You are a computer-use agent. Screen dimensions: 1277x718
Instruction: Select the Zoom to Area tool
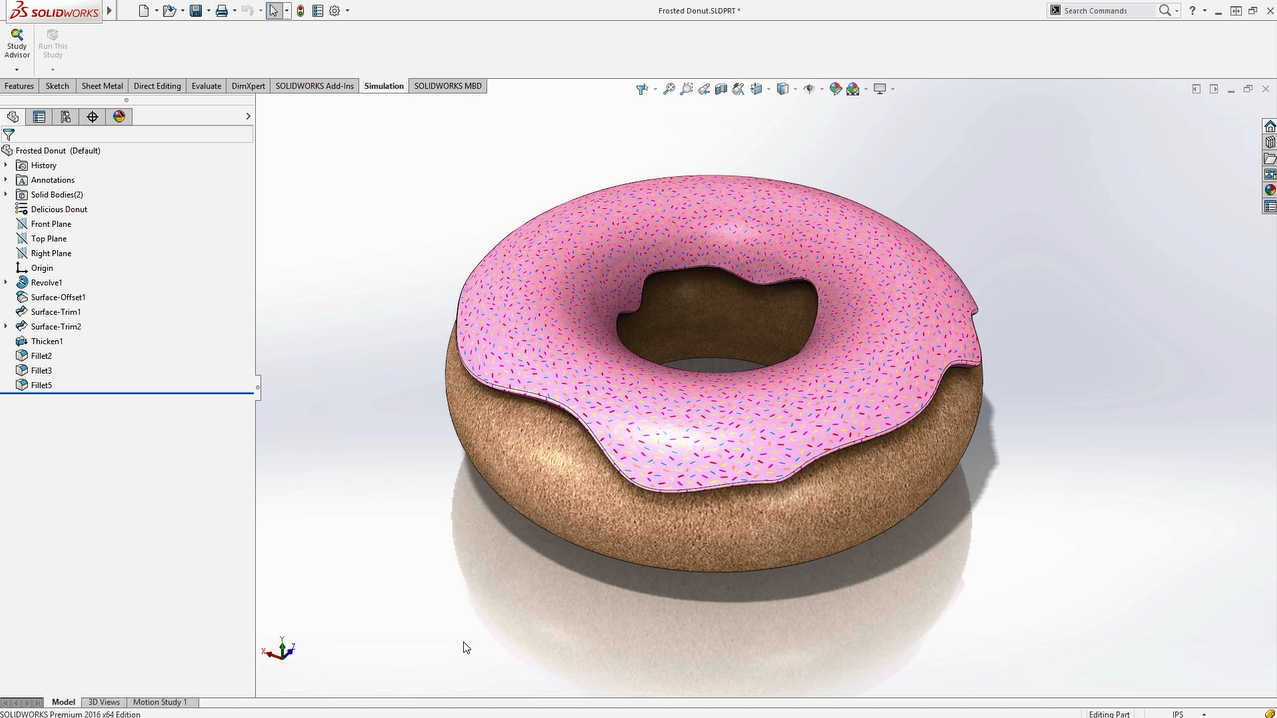click(686, 89)
